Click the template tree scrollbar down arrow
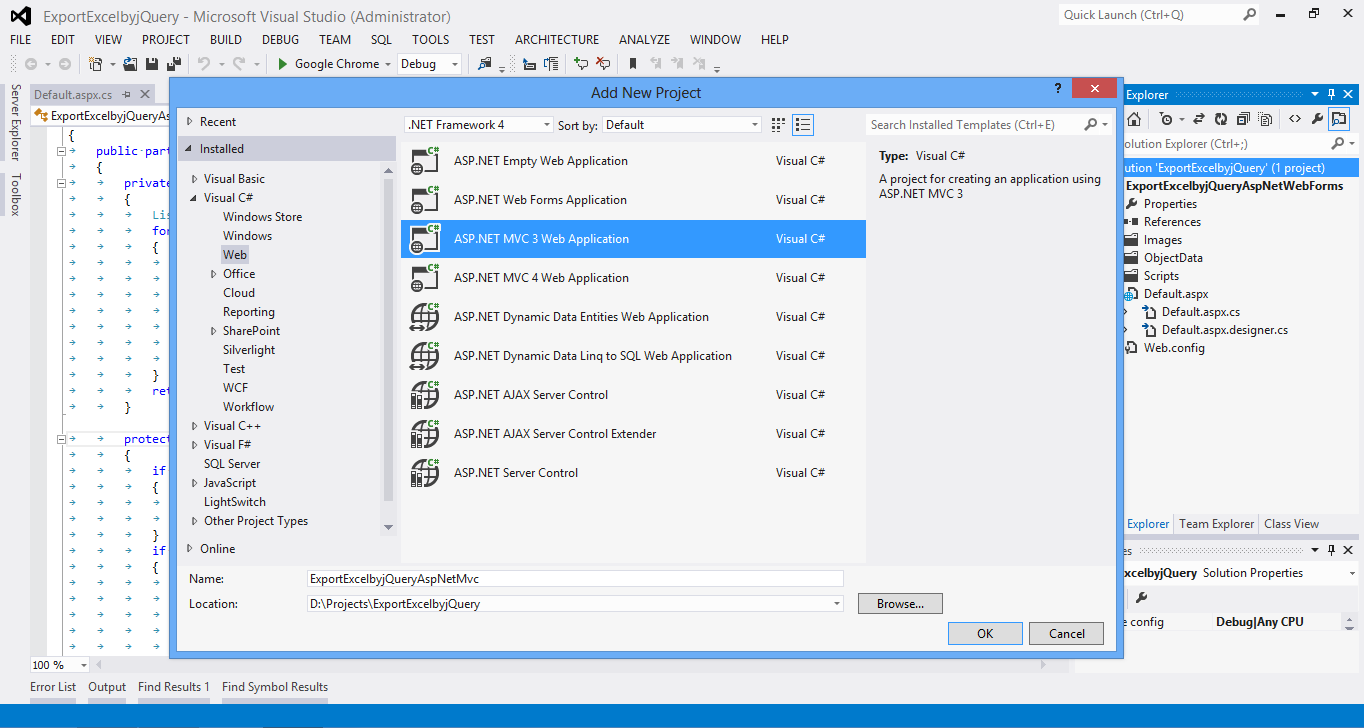Screen dimensions: 1364x728 click(389, 526)
